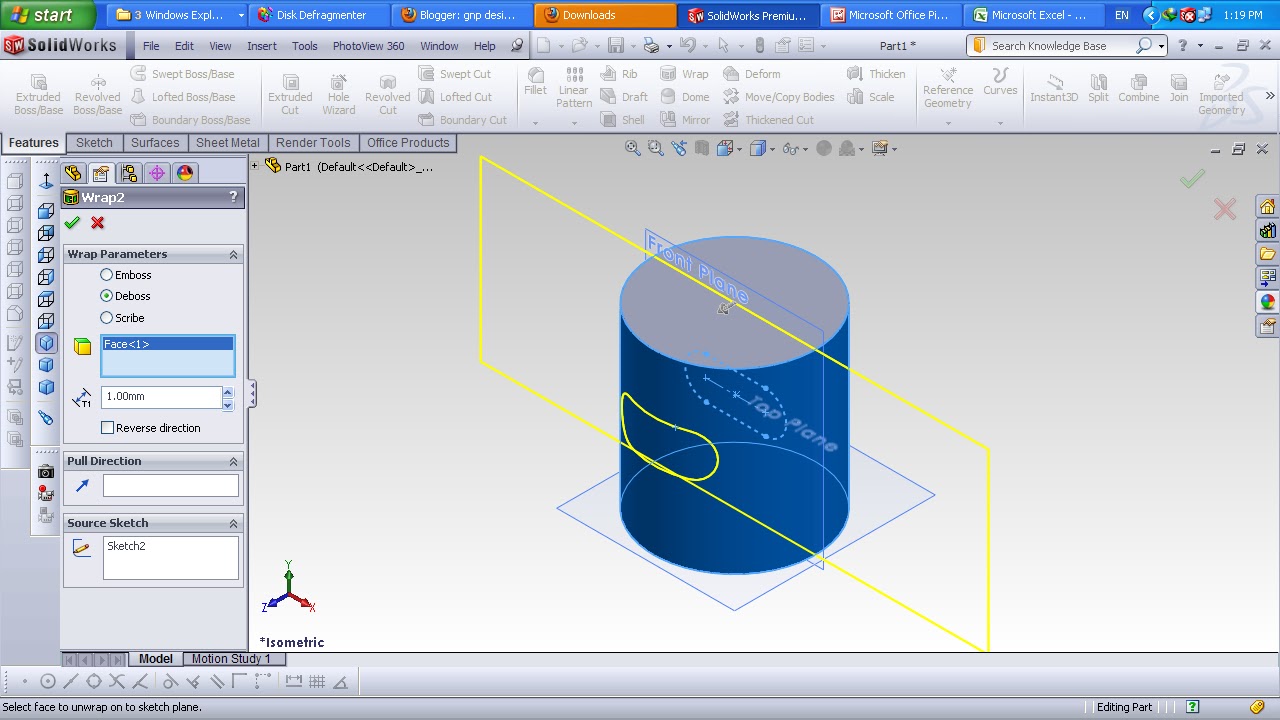This screenshot has height=720, width=1280.
Task: Cancel the Wrap2 feature with red X
Action: [97, 223]
